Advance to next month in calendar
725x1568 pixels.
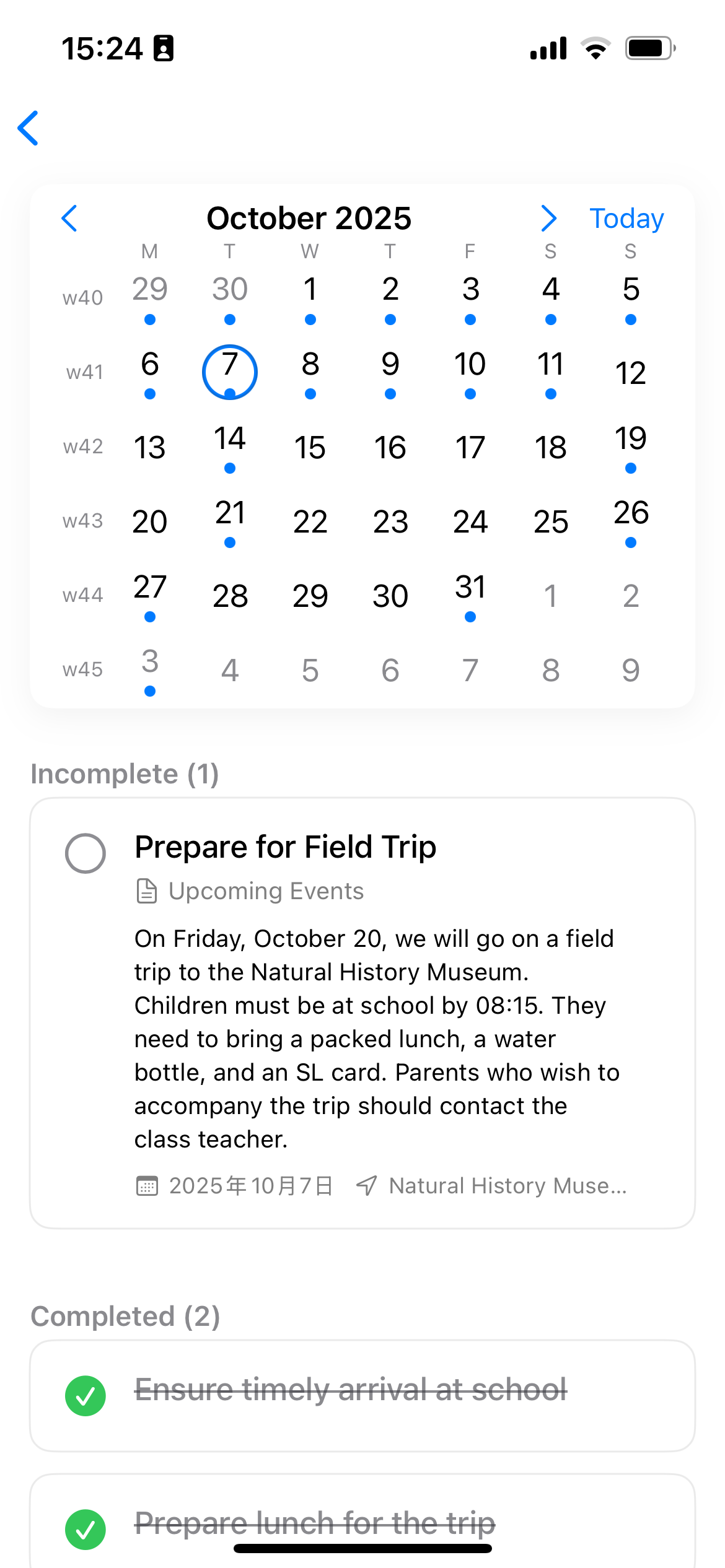(x=548, y=219)
